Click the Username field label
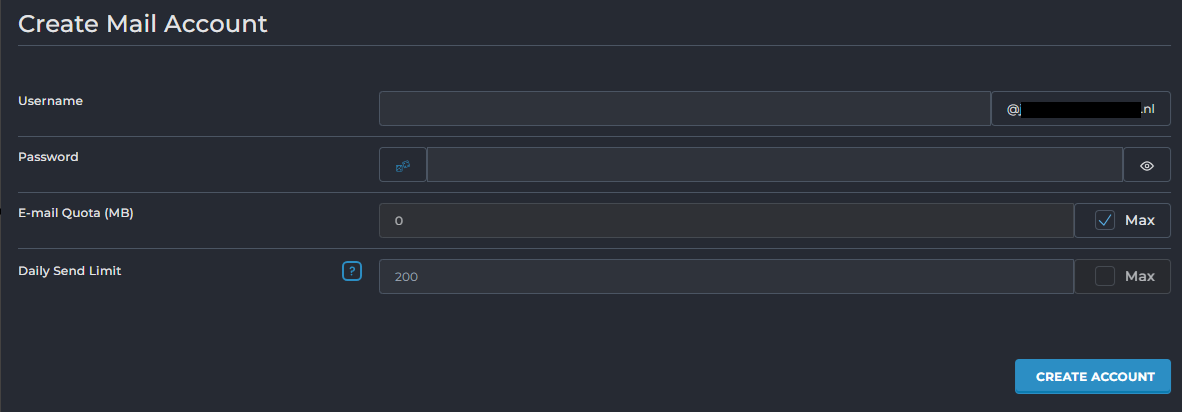The width and height of the screenshot is (1182, 412). [50, 101]
